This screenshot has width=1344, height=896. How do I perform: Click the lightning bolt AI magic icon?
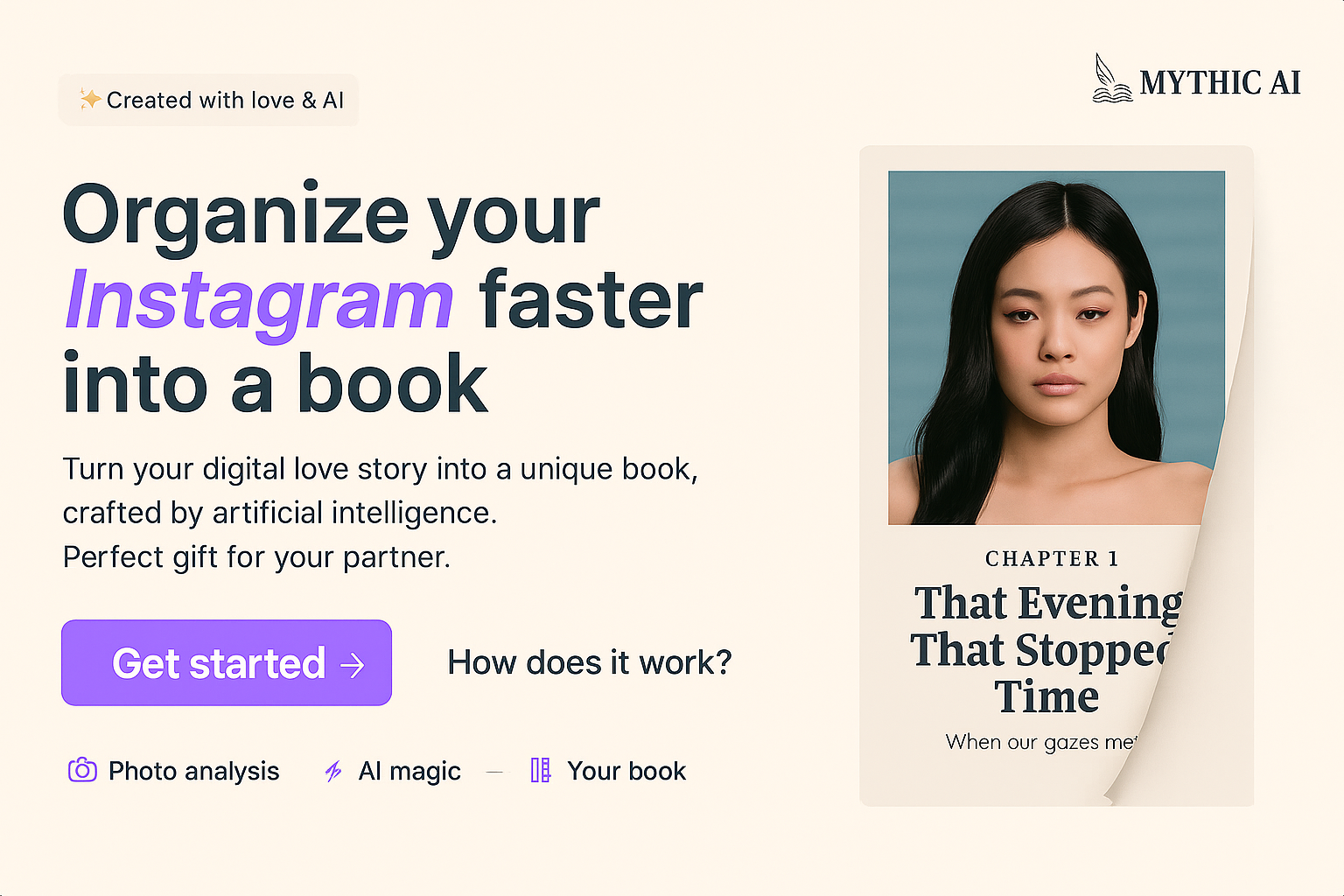[x=333, y=771]
